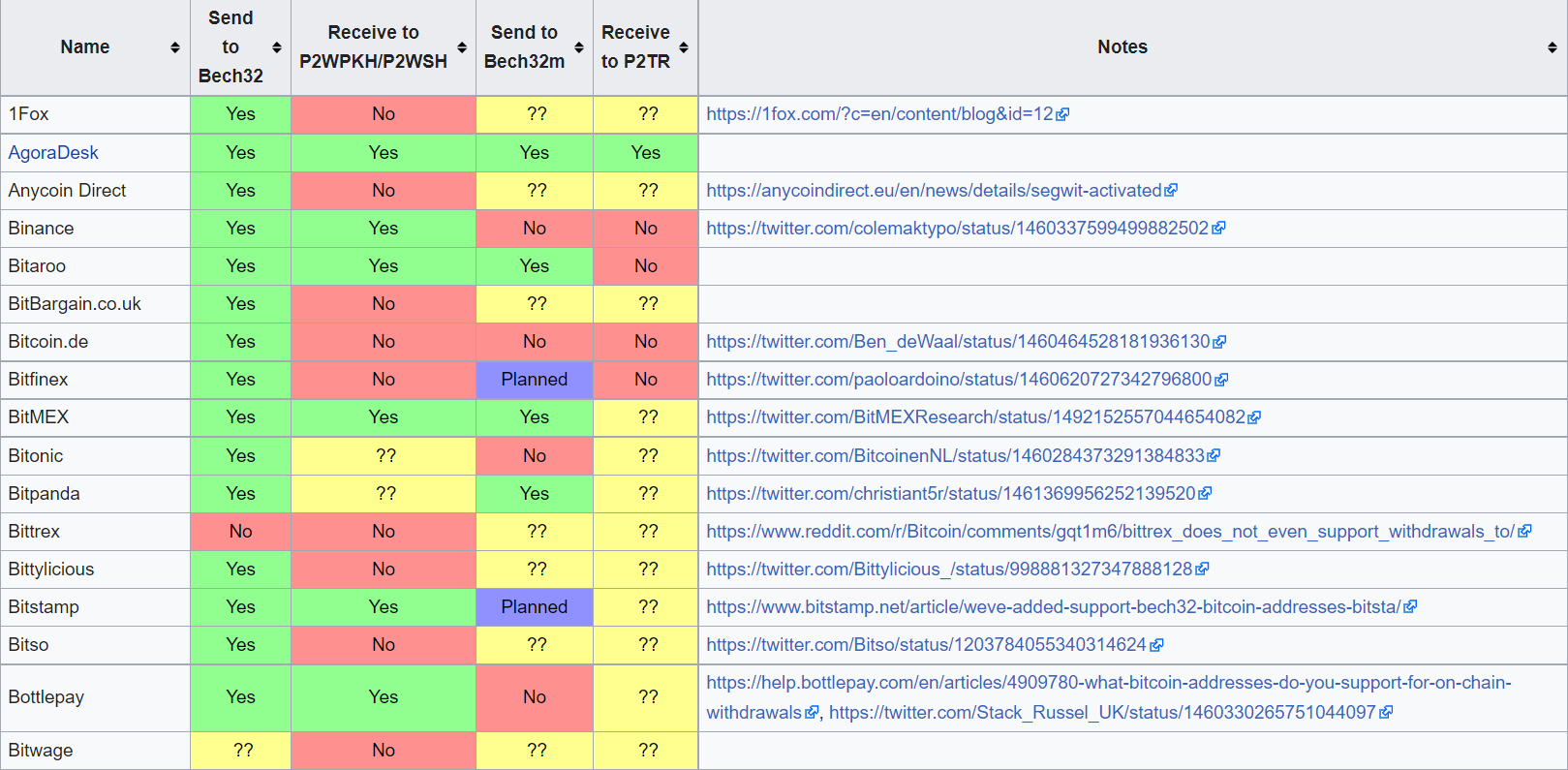1568x770 pixels.
Task: Select the Bitso name cell
Action: pyautogui.click(x=95, y=645)
